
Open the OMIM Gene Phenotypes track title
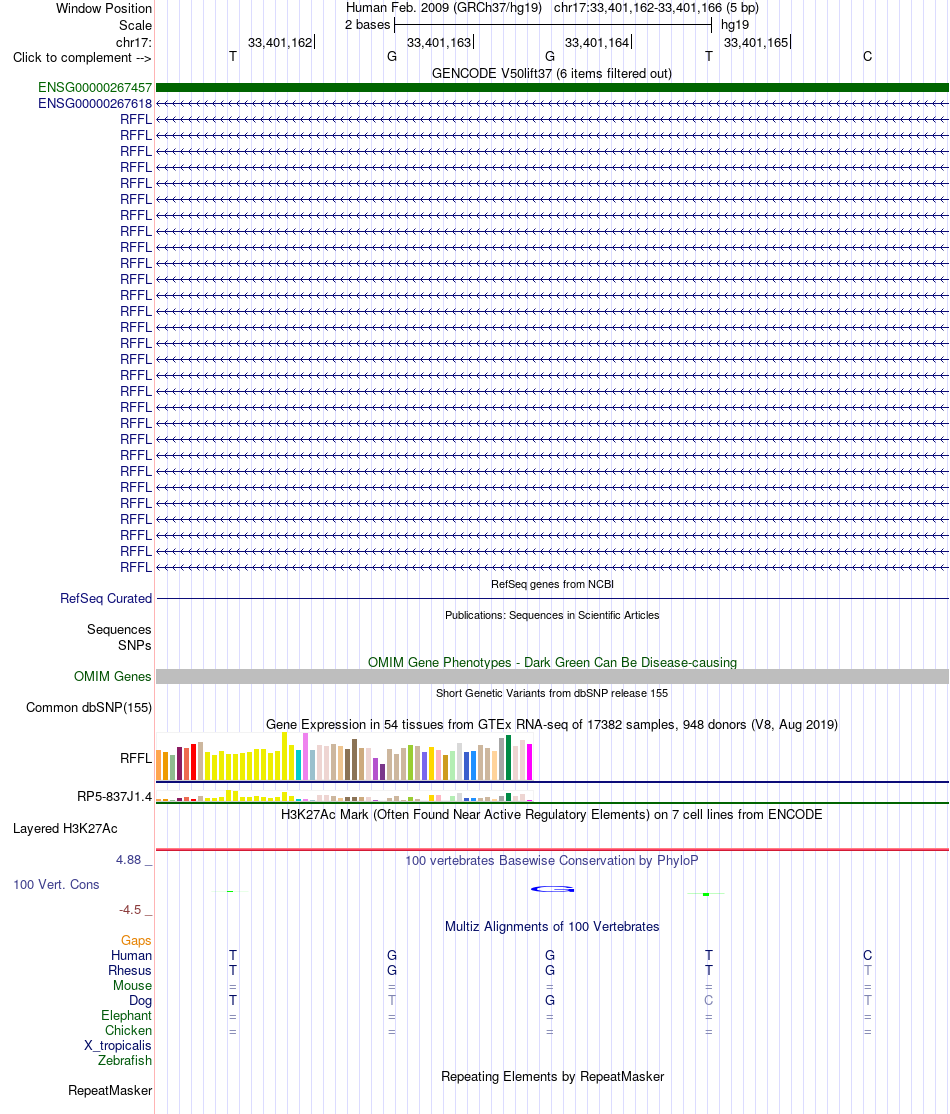[552, 662]
